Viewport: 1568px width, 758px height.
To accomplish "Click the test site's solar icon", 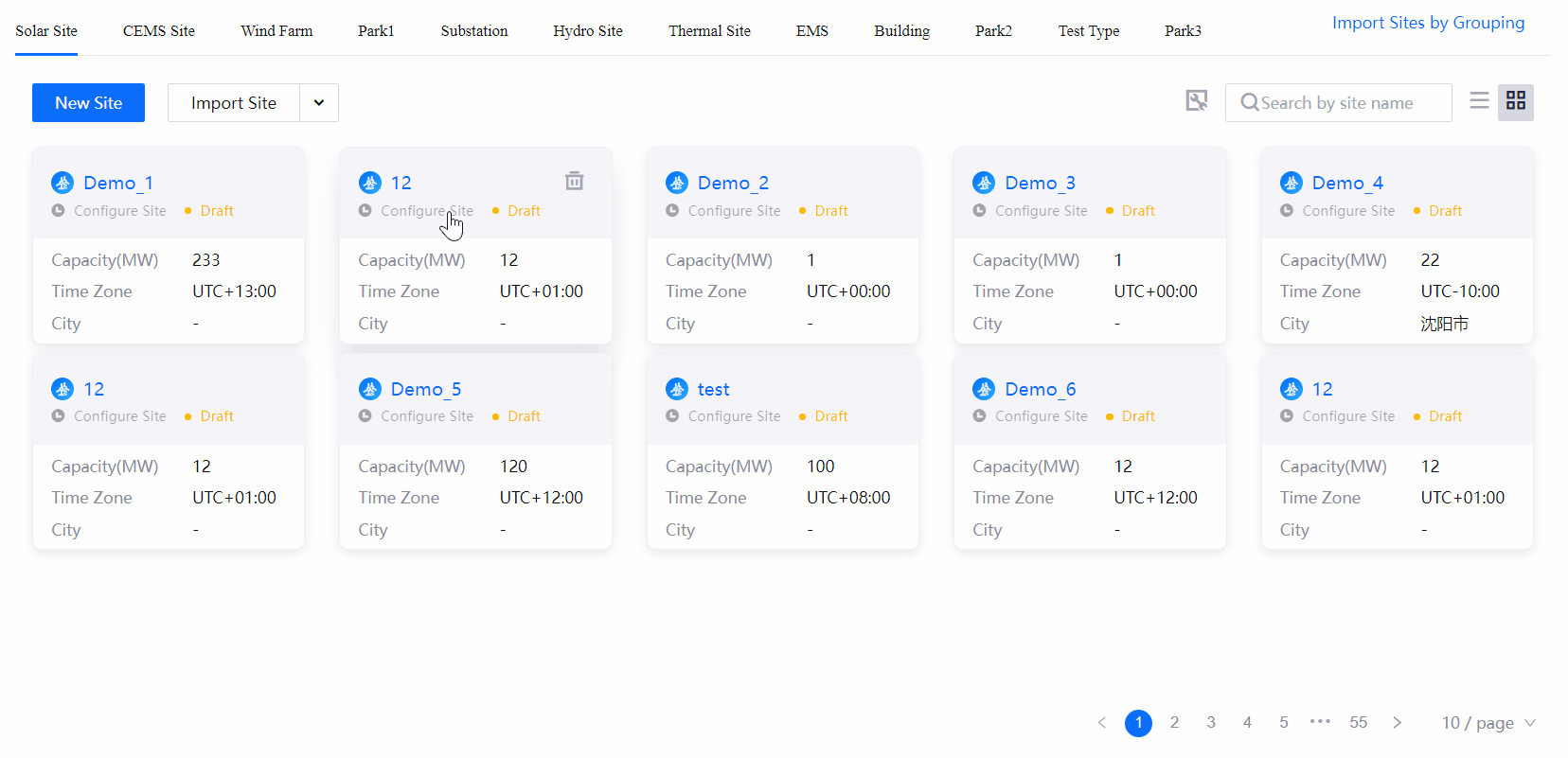I will [x=677, y=389].
